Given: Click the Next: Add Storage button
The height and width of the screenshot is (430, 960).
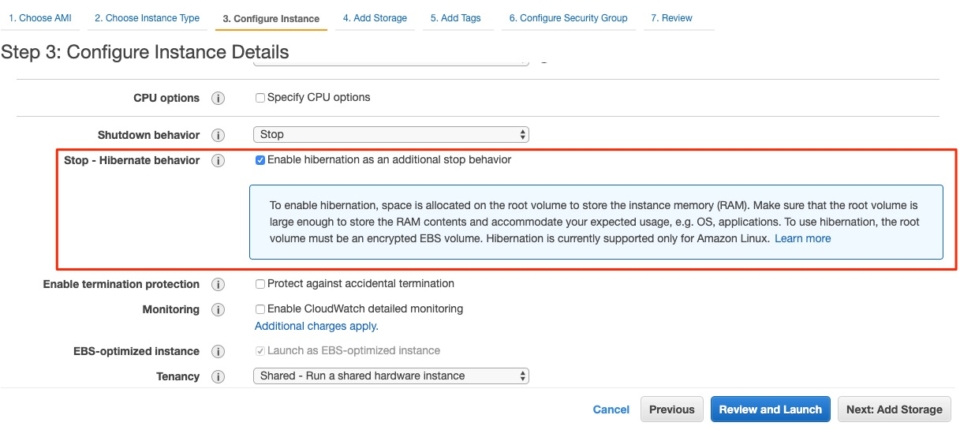Looking at the screenshot, I should coord(894,409).
